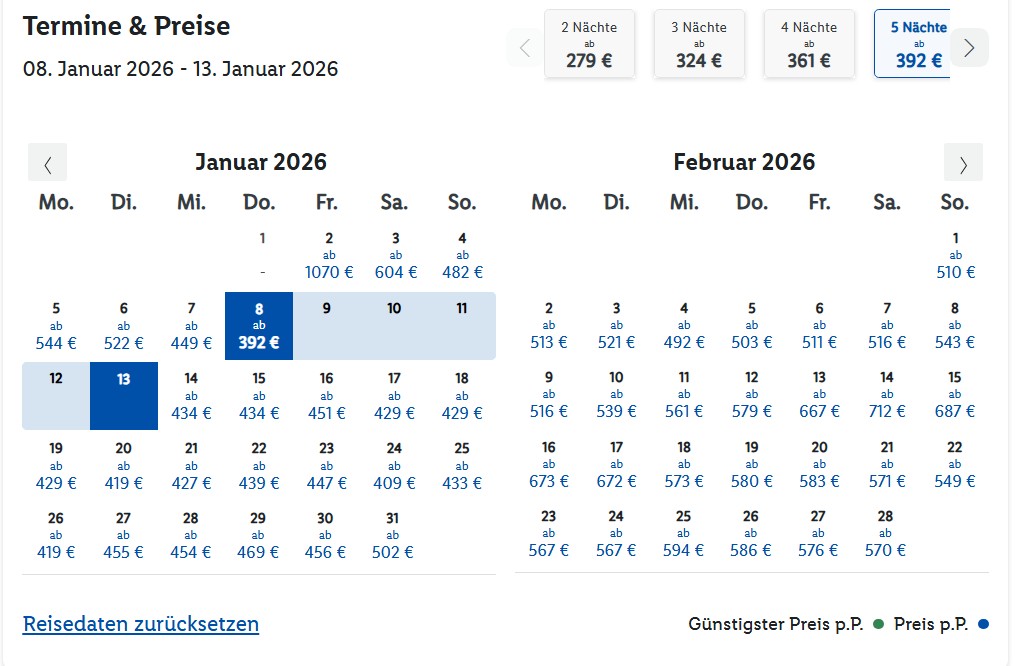1015x666 pixels.
Task: Pick February 4 for 492 €
Action: point(684,326)
